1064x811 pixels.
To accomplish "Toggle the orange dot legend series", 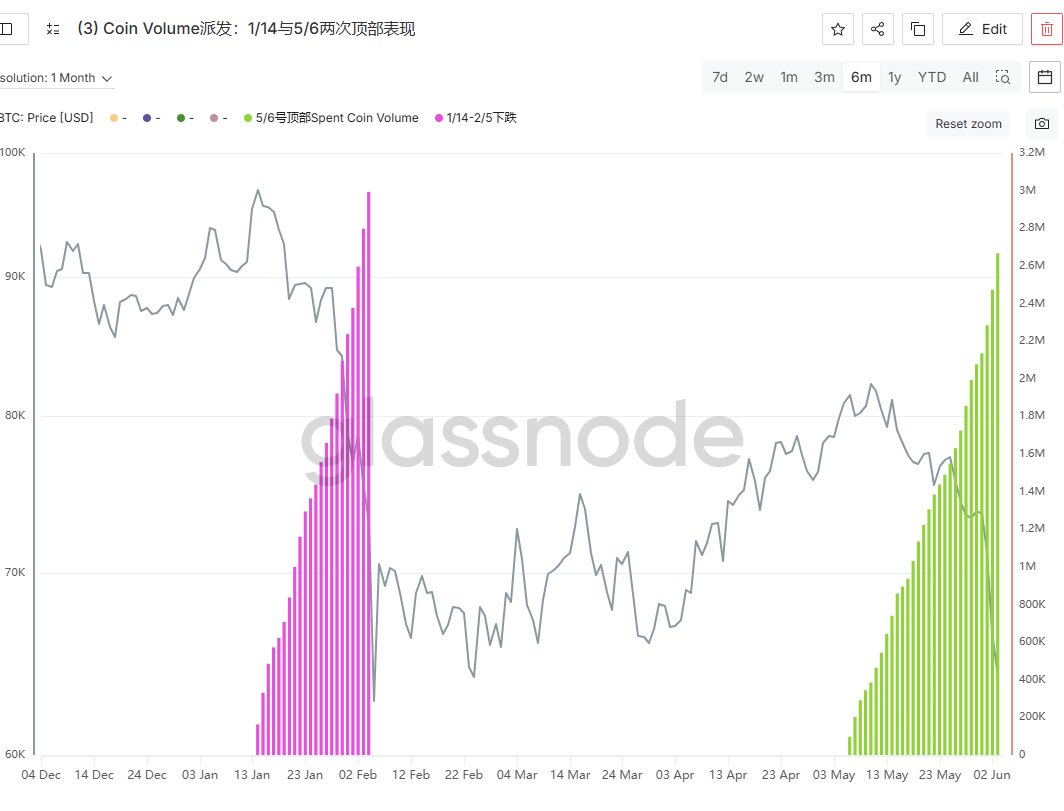I will click(118, 118).
